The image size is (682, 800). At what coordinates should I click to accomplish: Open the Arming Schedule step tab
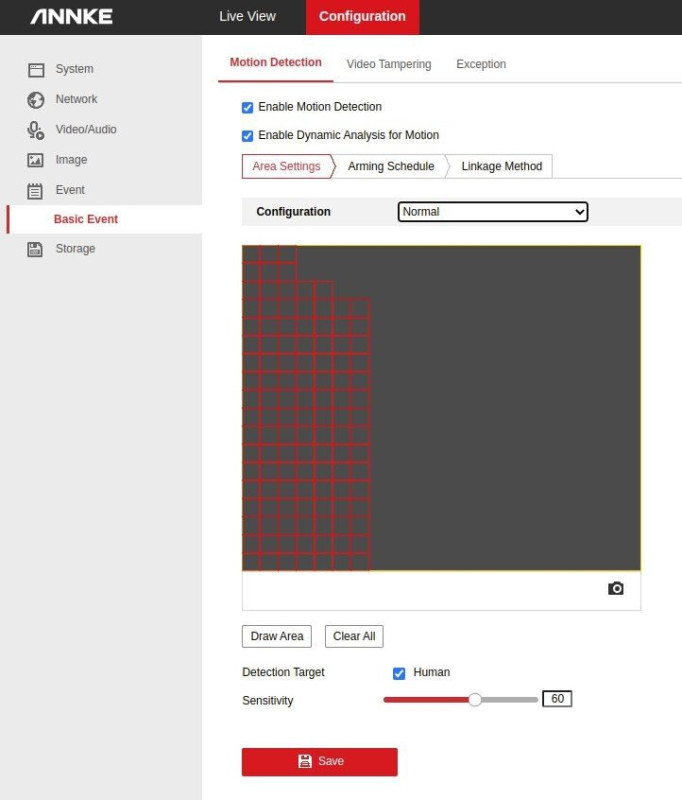tap(391, 166)
